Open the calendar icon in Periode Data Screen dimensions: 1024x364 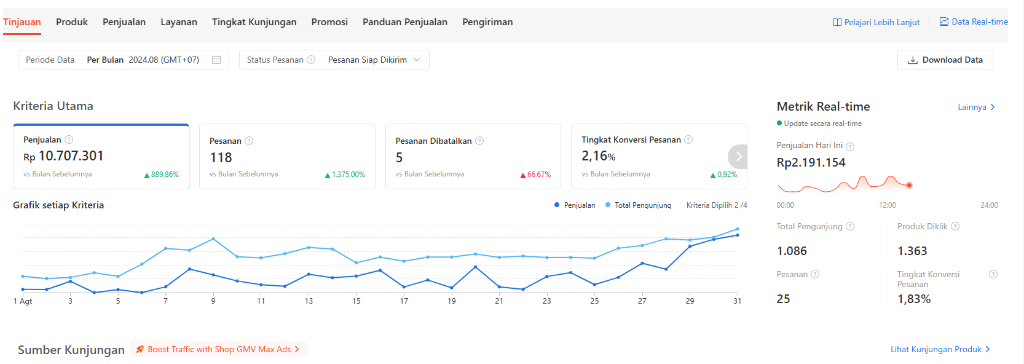216,59
